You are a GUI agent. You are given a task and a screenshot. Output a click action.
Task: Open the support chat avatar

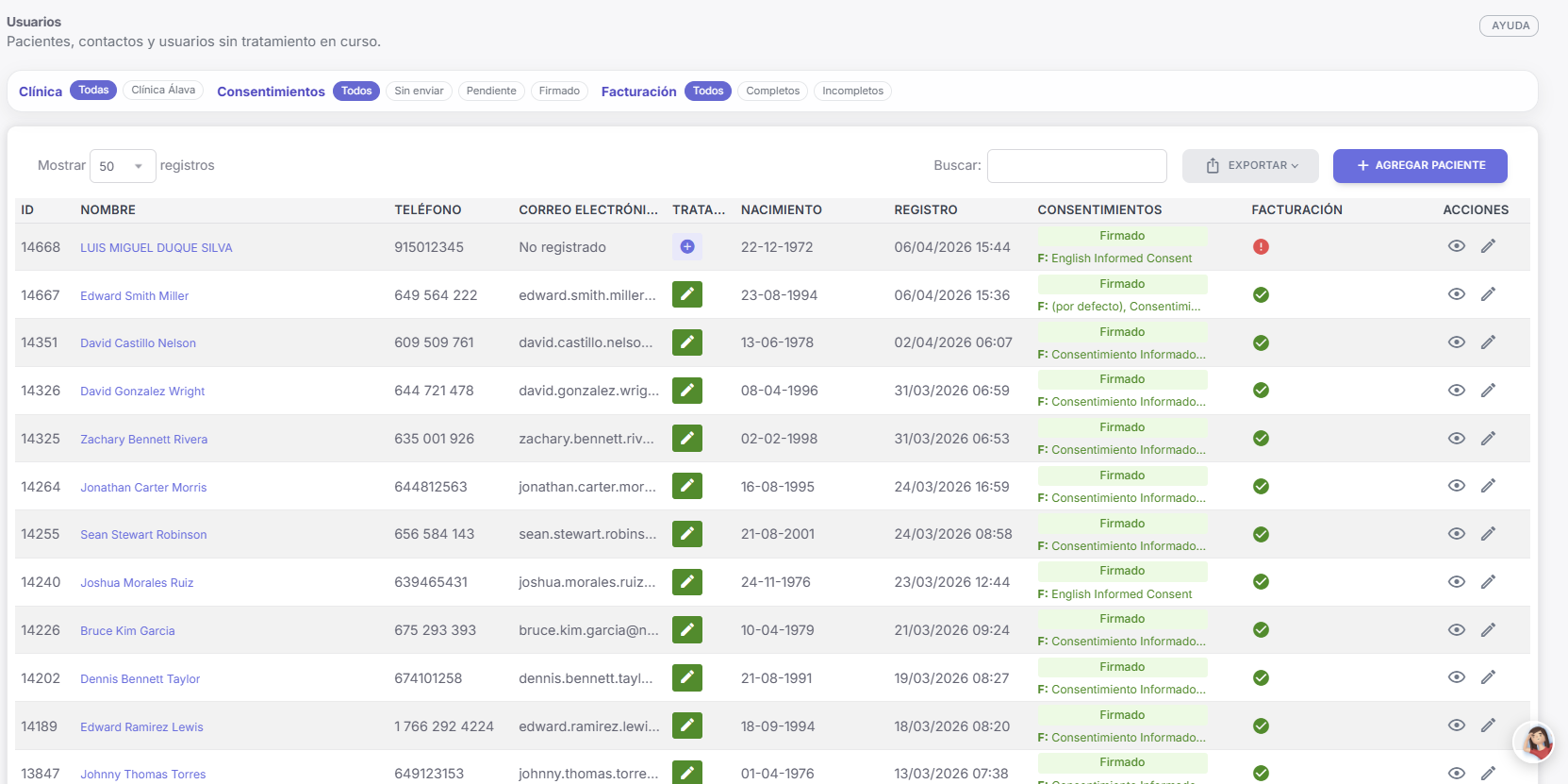tap(1535, 742)
